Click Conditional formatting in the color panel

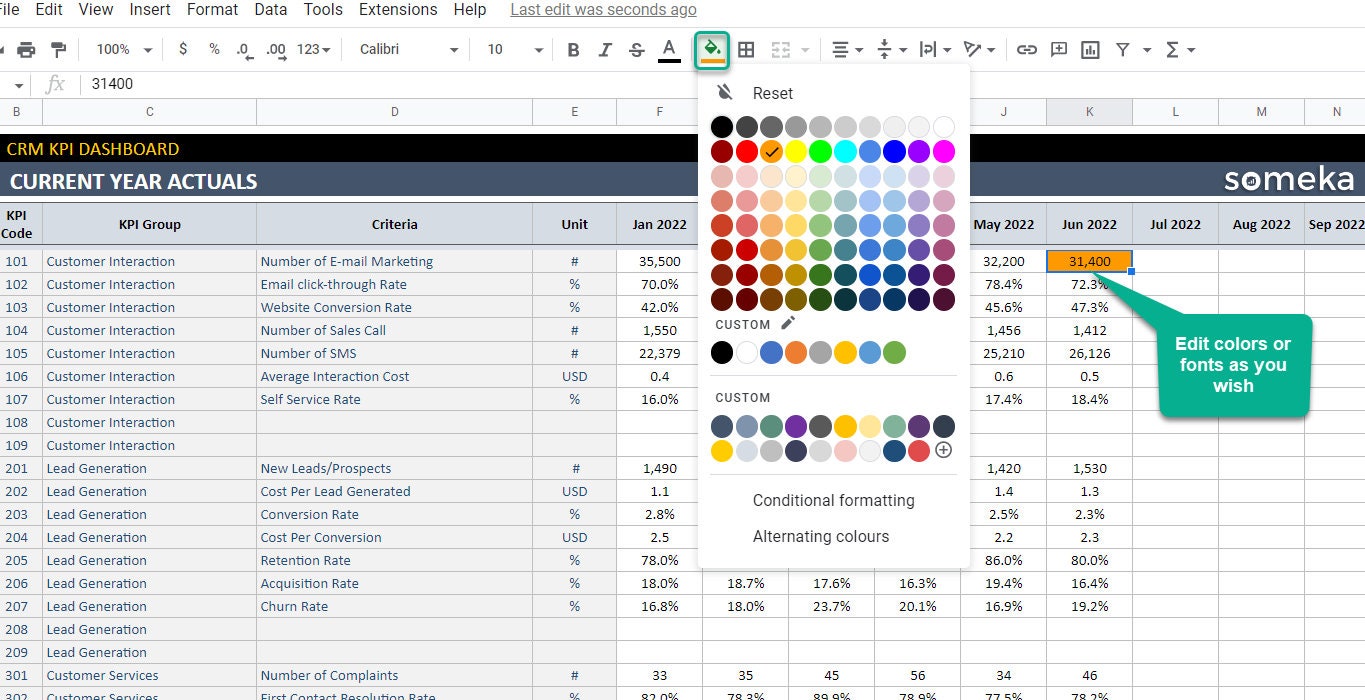coord(833,500)
